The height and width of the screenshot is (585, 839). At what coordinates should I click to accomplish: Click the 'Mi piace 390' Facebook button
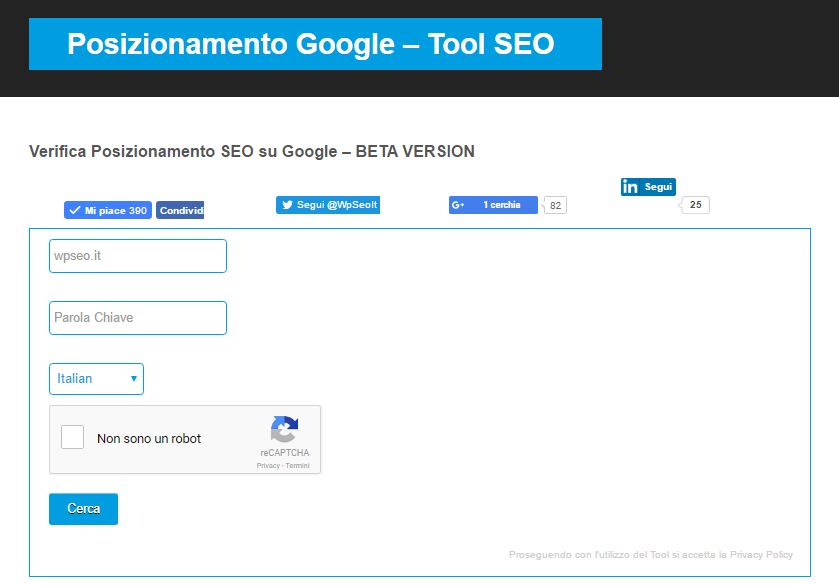pyautogui.click(x=107, y=210)
